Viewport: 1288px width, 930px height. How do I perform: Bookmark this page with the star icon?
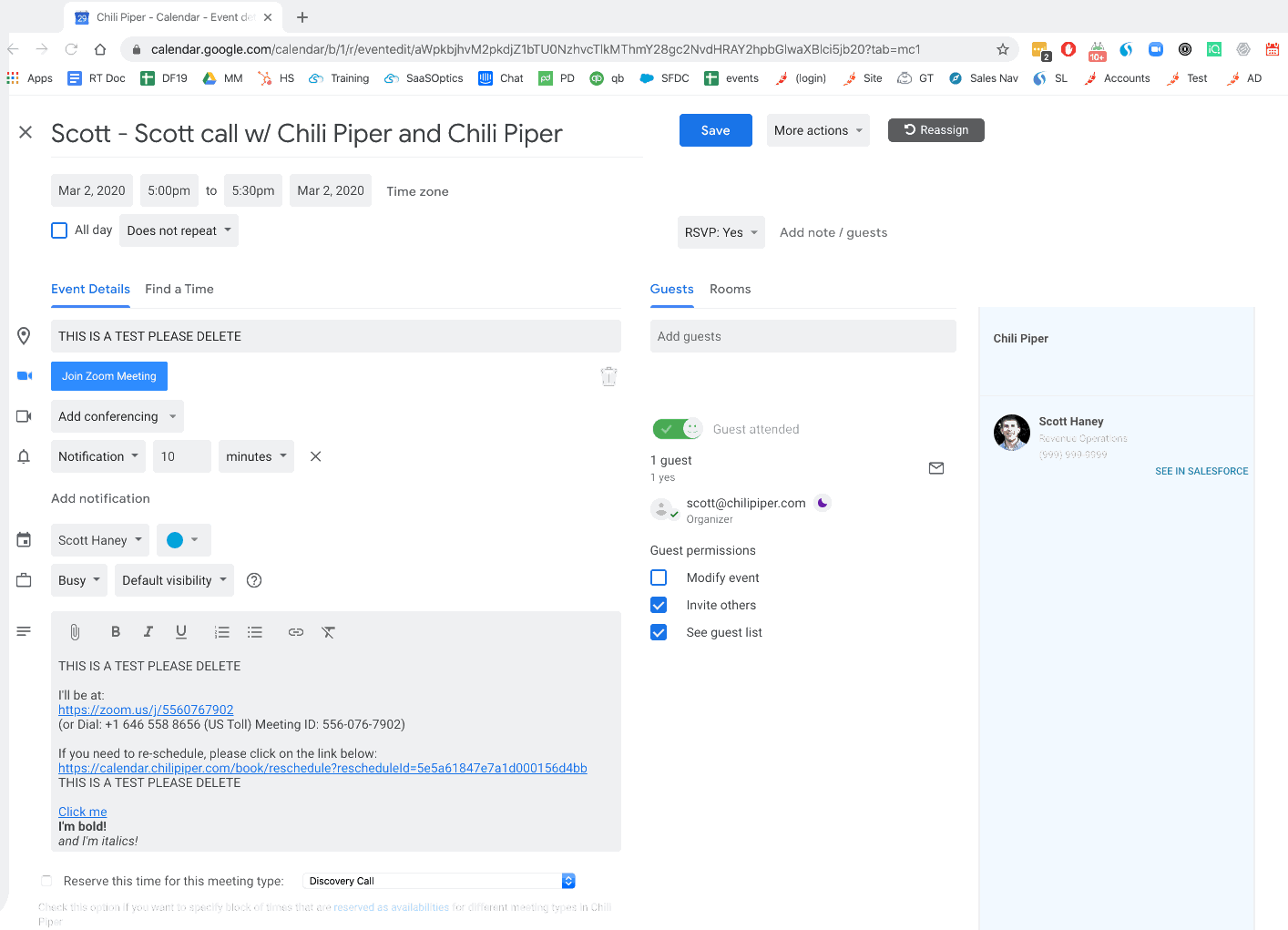1003,49
